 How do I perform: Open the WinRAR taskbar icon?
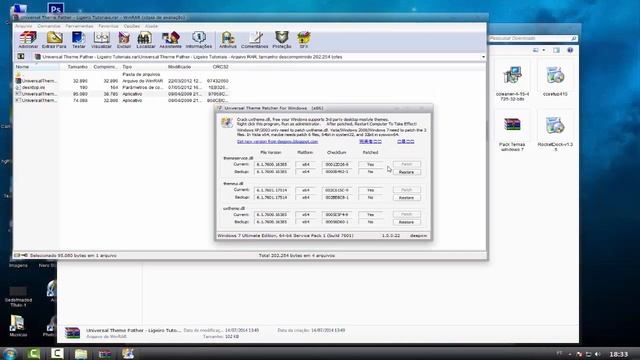tap(104, 354)
